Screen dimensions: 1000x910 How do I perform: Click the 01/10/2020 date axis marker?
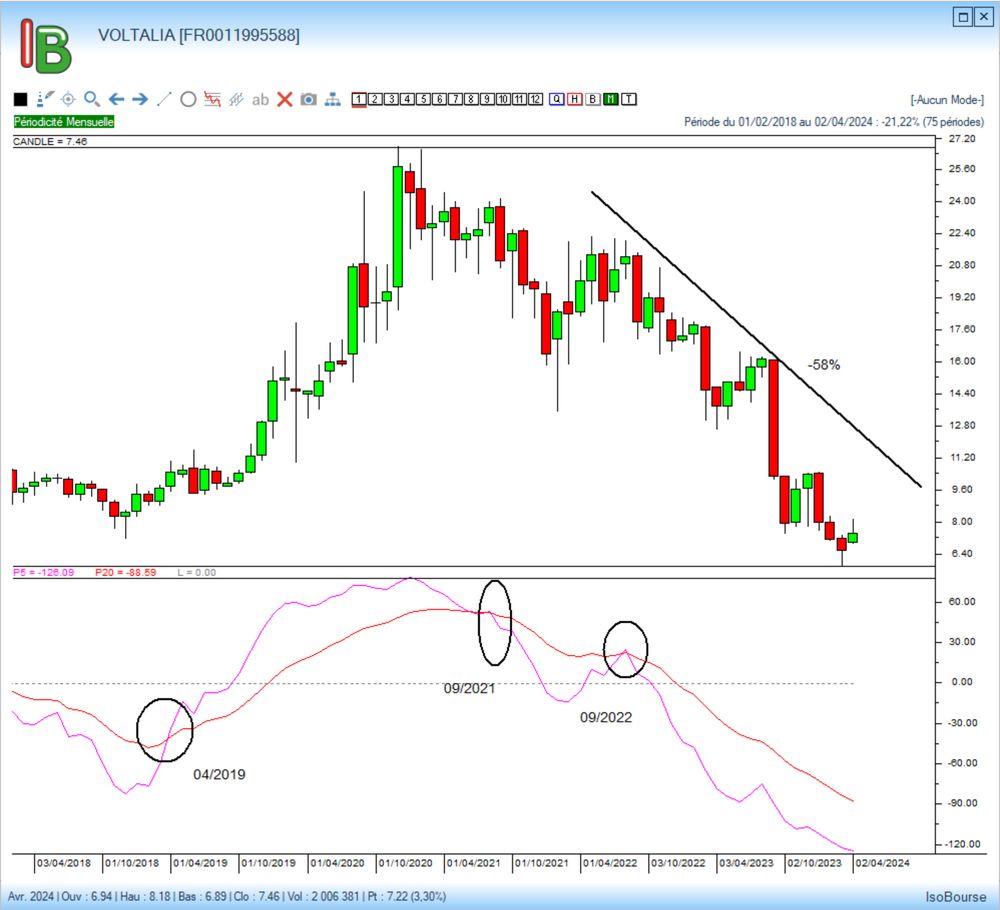pyautogui.click(x=406, y=863)
